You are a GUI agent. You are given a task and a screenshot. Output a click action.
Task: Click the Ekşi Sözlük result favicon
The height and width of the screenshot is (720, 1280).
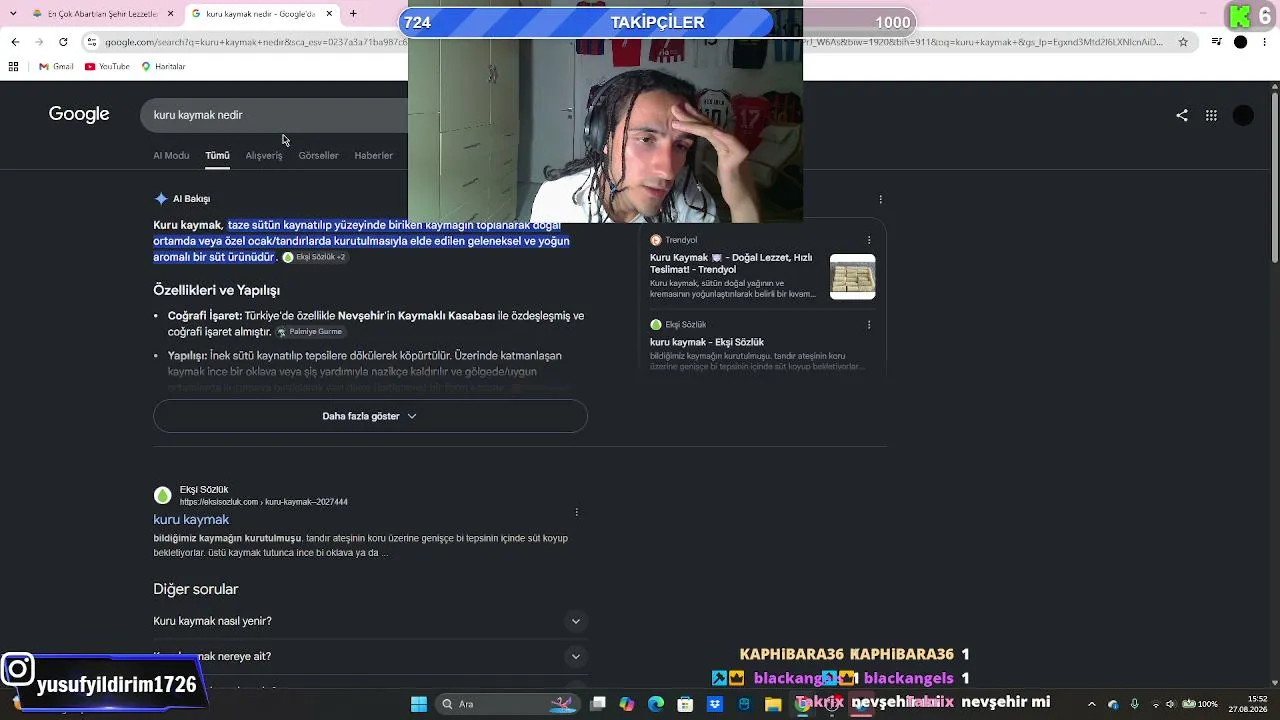(x=162, y=495)
